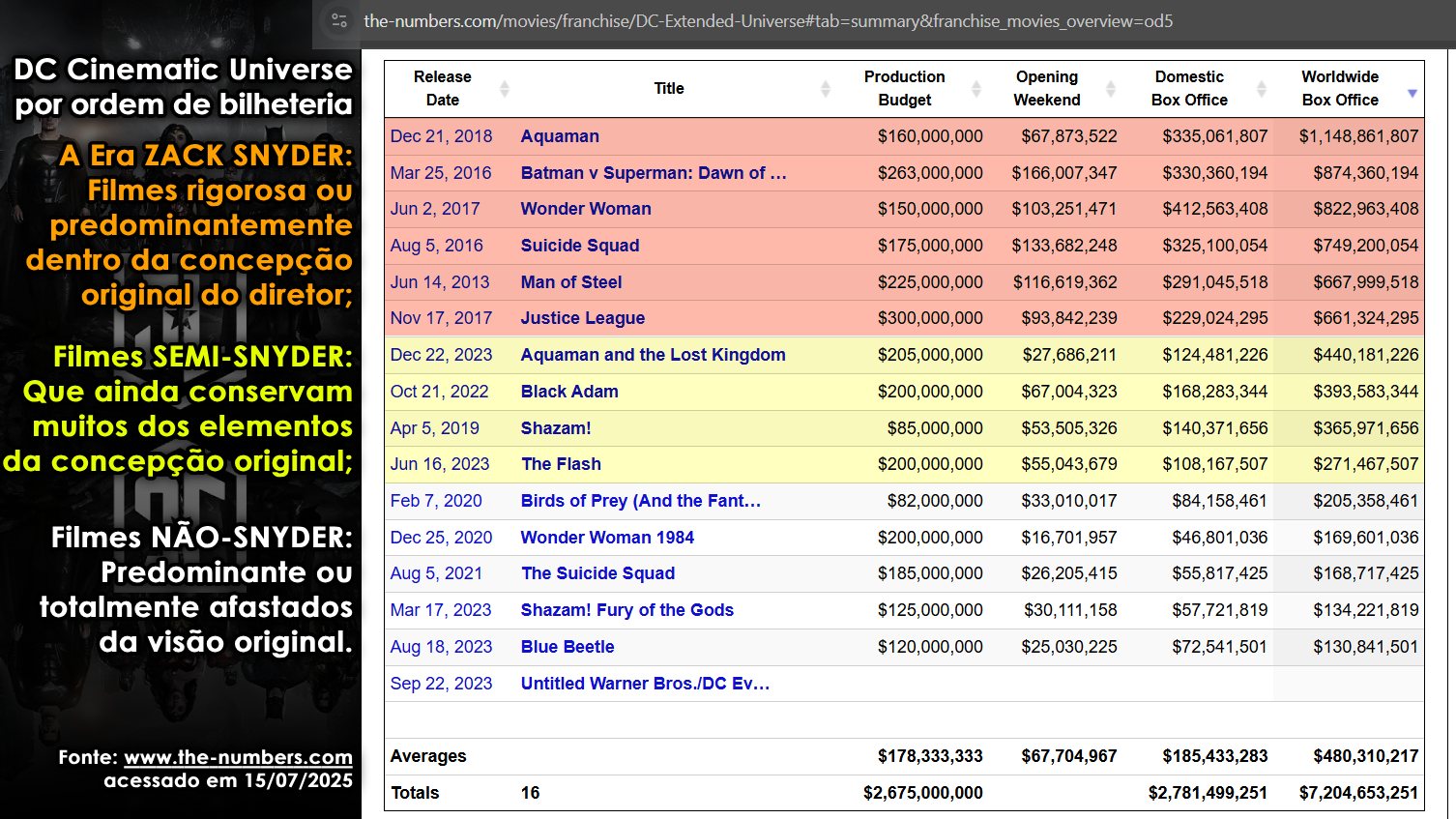Viewport: 1456px width, 819px height.
Task: Click total production budget $2,675,000,000
Action: point(922,793)
